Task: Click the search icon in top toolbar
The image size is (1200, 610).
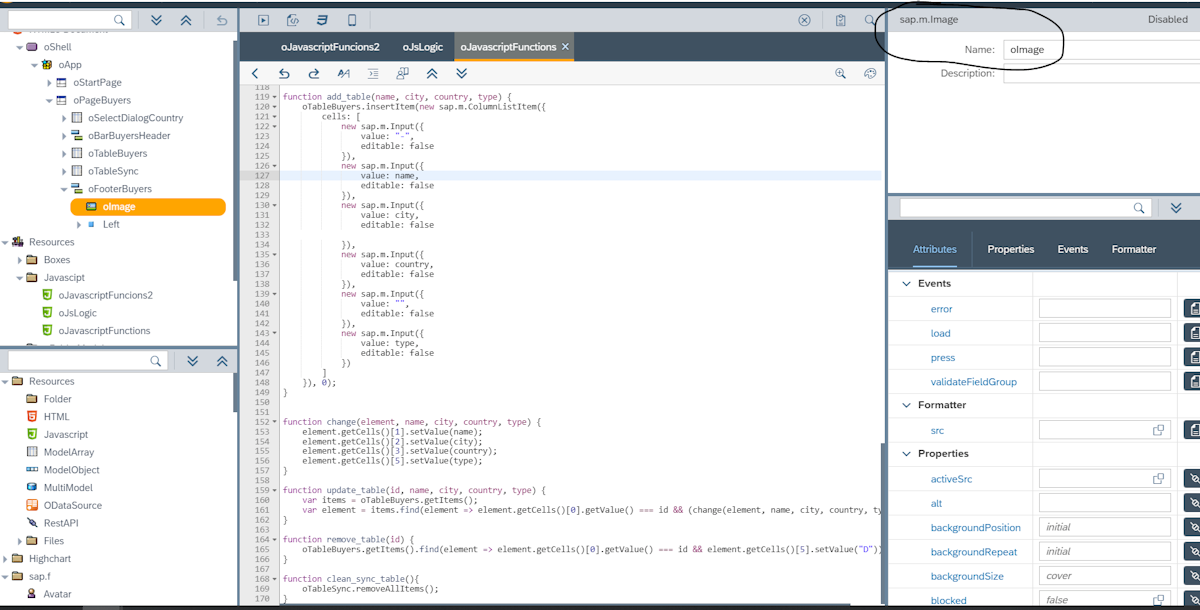Action: pyautogui.click(x=870, y=20)
